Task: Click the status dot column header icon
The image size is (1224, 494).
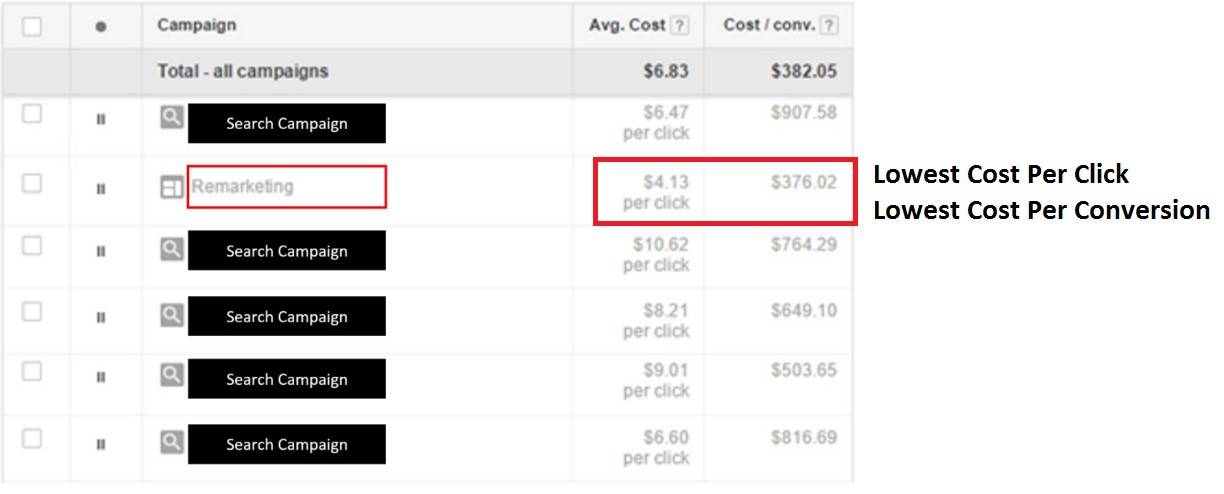Action: [x=100, y=27]
